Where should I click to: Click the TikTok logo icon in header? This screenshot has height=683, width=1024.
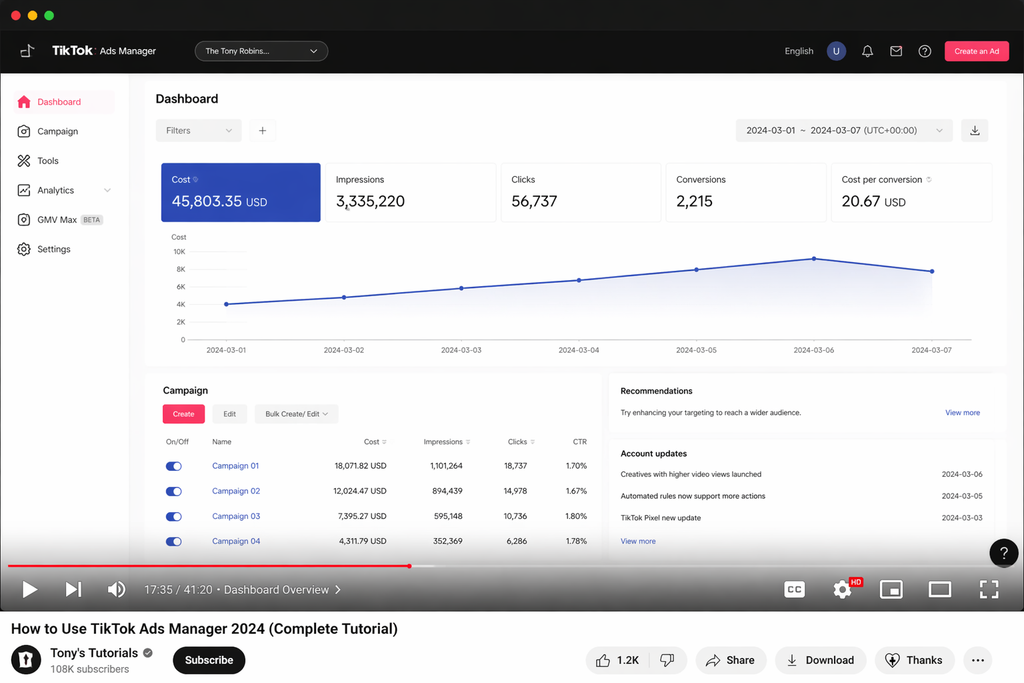coord(27,51)
